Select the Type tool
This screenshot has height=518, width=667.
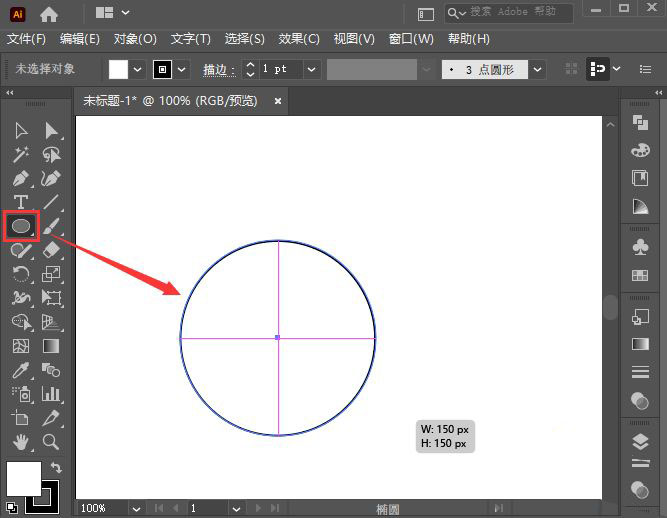[21, 203]
